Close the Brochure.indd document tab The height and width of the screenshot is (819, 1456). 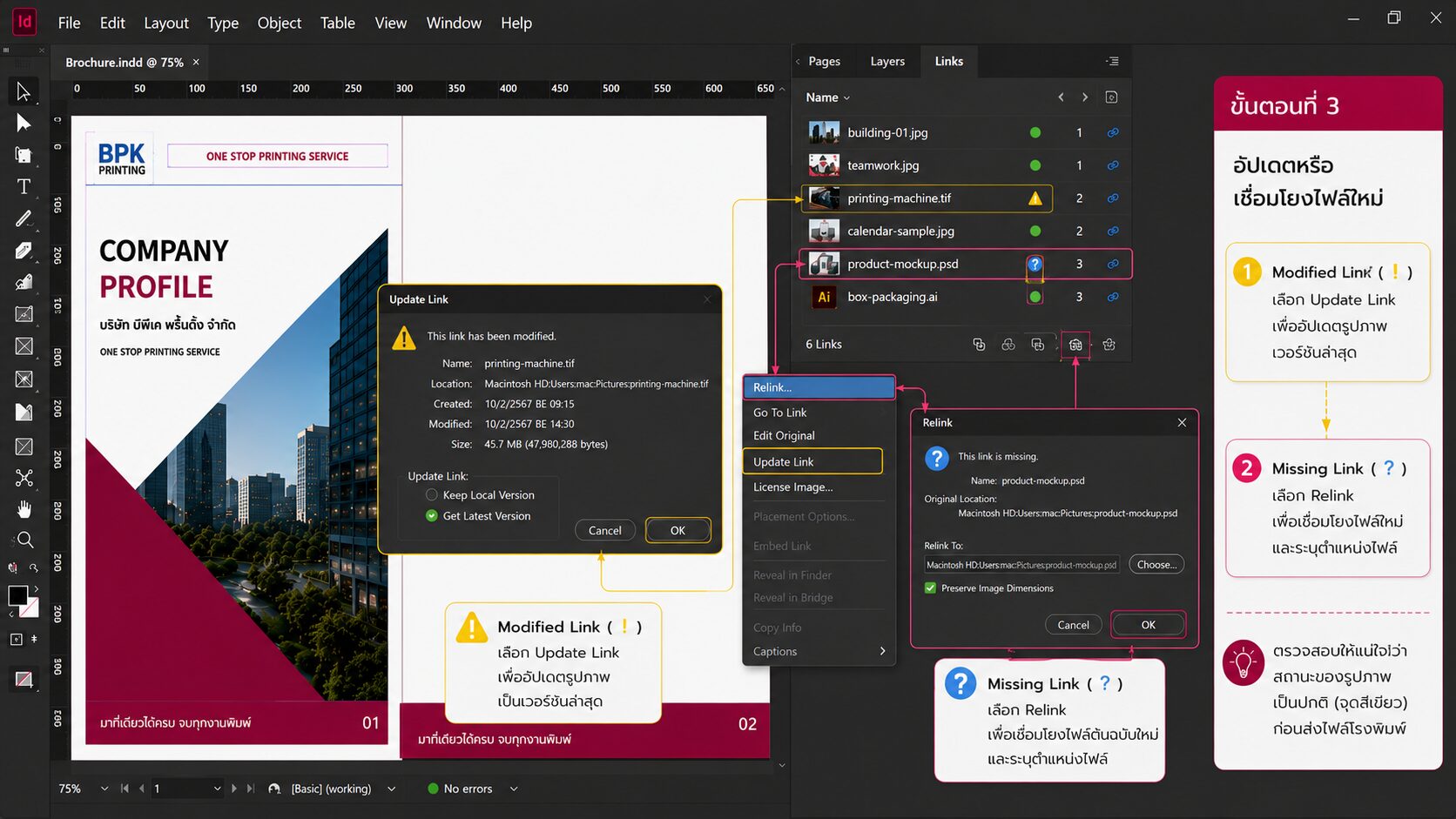196,62
